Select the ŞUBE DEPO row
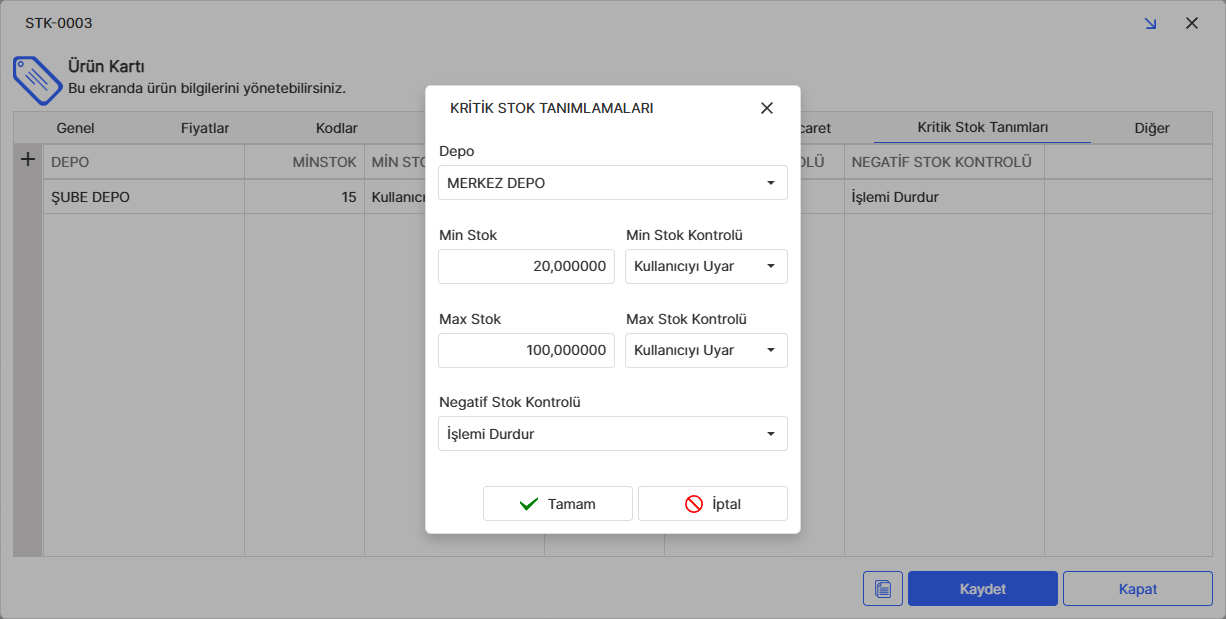 143,197
